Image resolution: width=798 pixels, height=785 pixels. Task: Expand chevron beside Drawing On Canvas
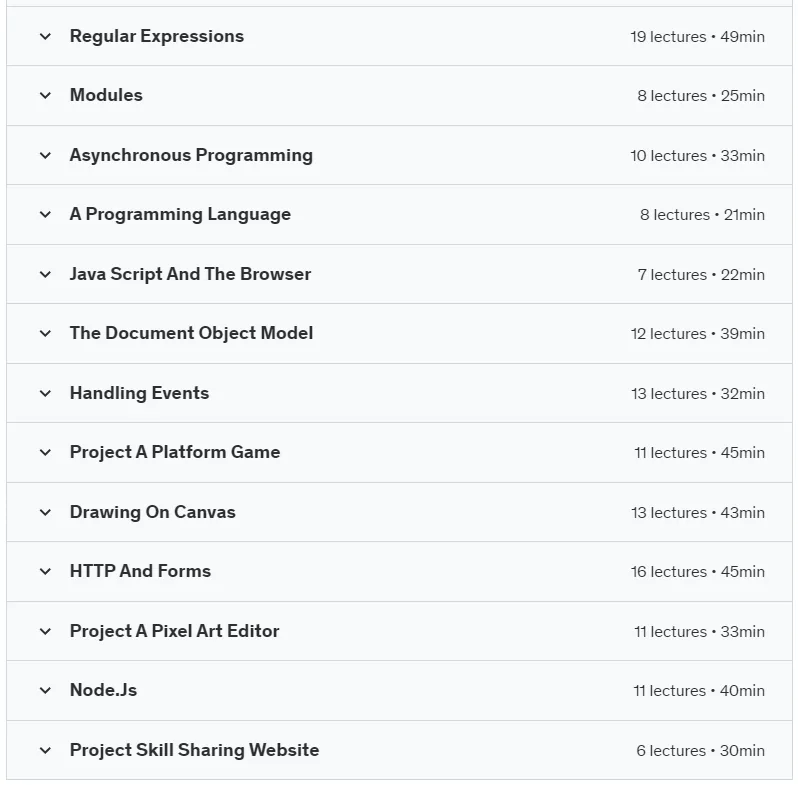[45, 513]
